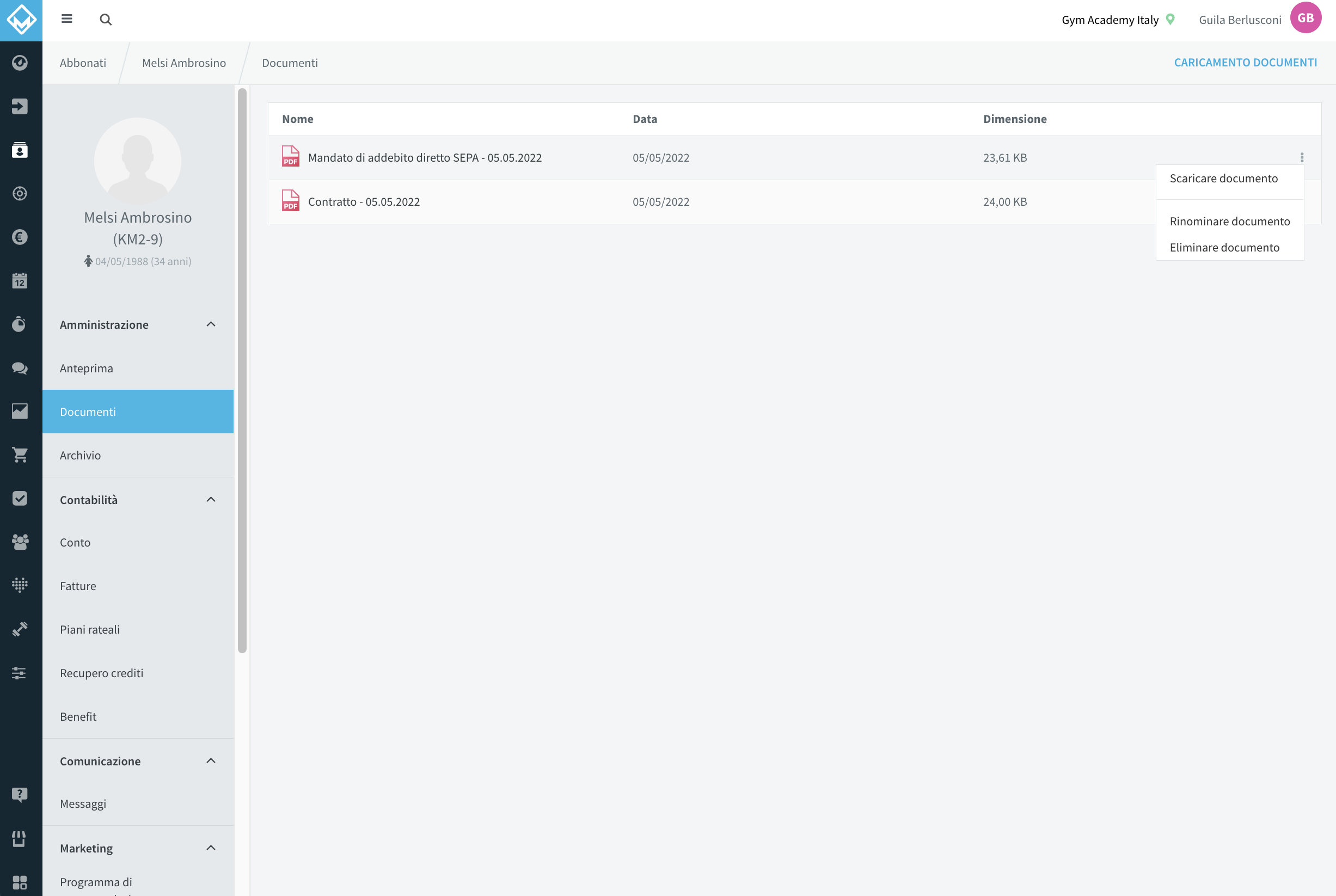1336x896 pixels.
Task: Click the Documenti breadcrumb
Action: 290,63
